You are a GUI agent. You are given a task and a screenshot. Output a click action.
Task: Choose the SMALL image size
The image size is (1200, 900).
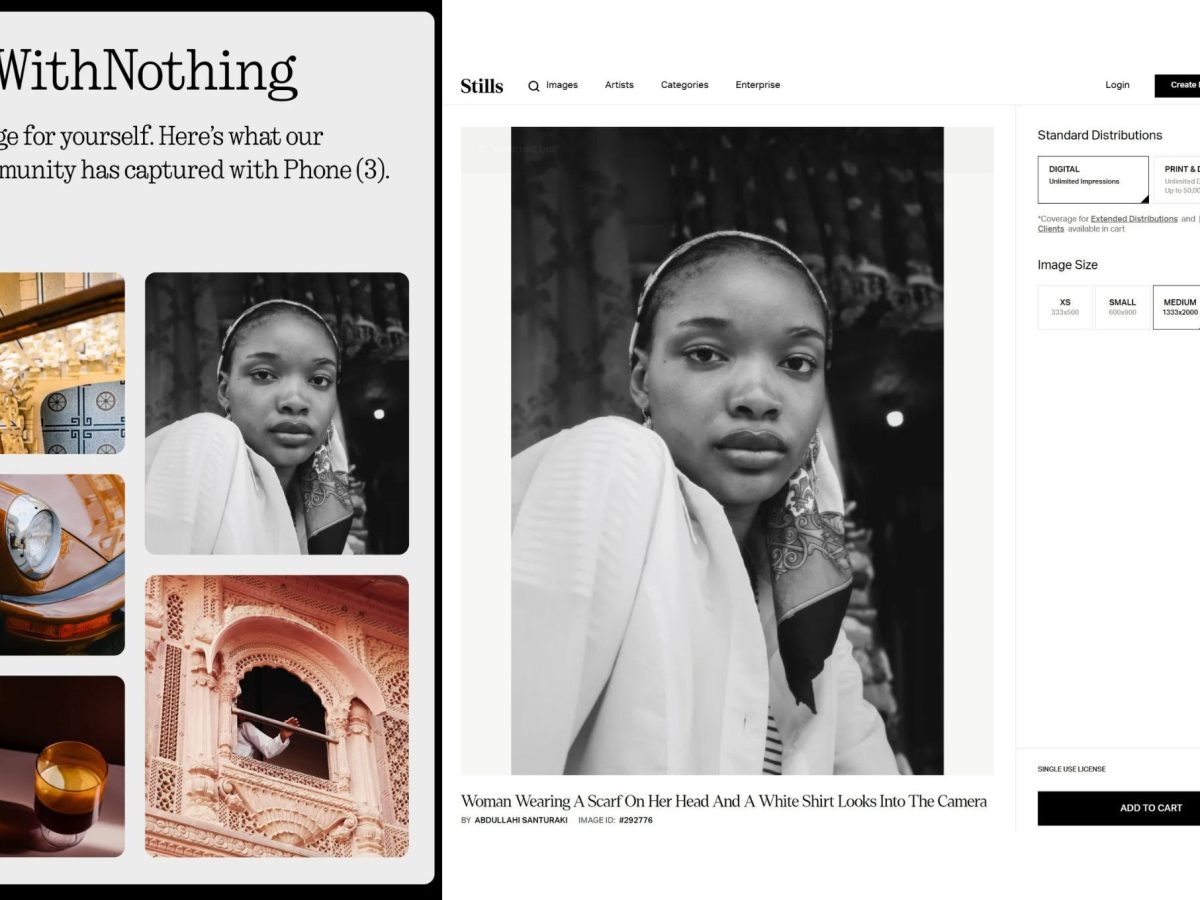click(x=1122, y=307)
